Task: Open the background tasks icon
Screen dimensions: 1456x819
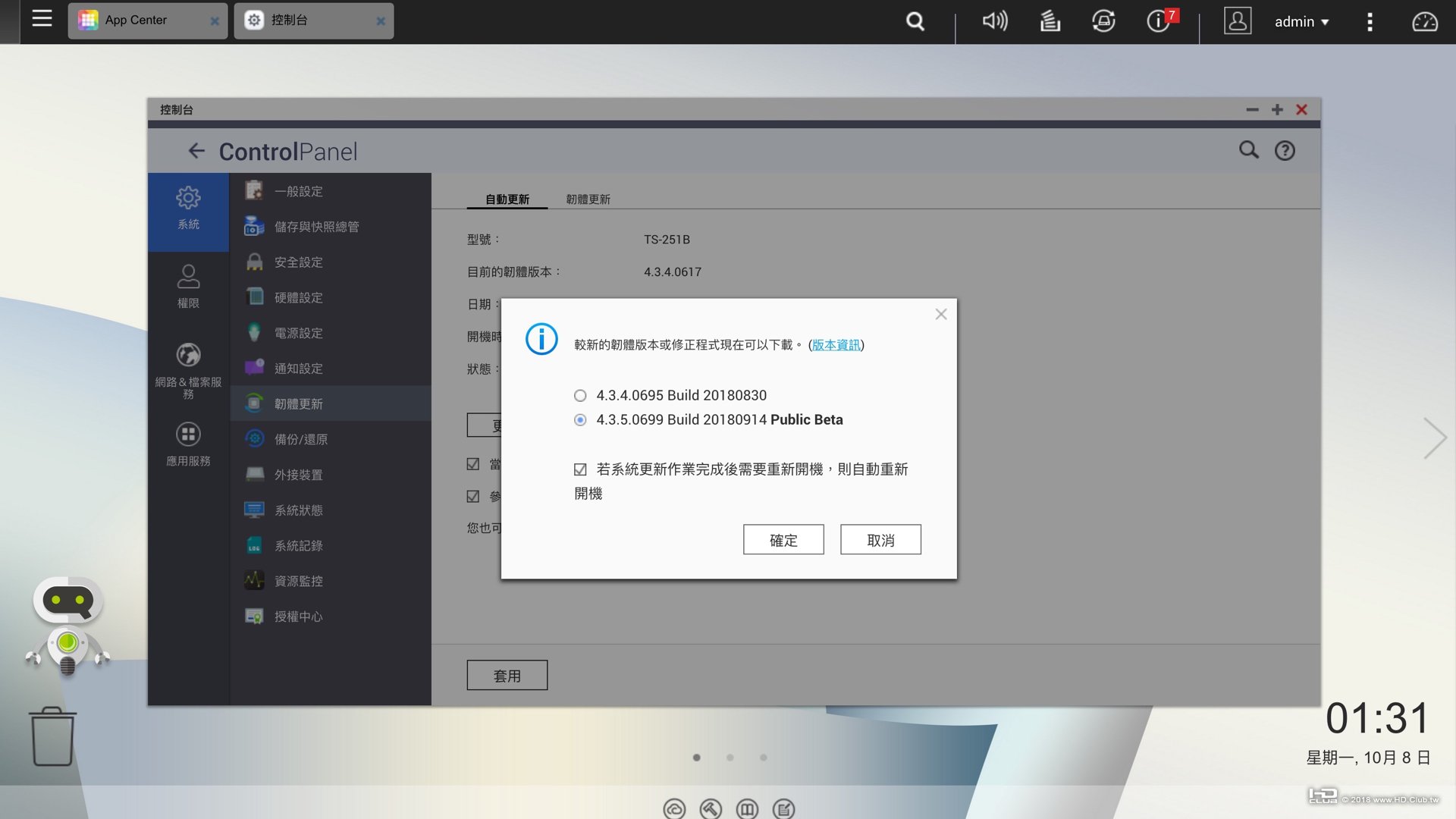Action: [x=1050, y=21]
